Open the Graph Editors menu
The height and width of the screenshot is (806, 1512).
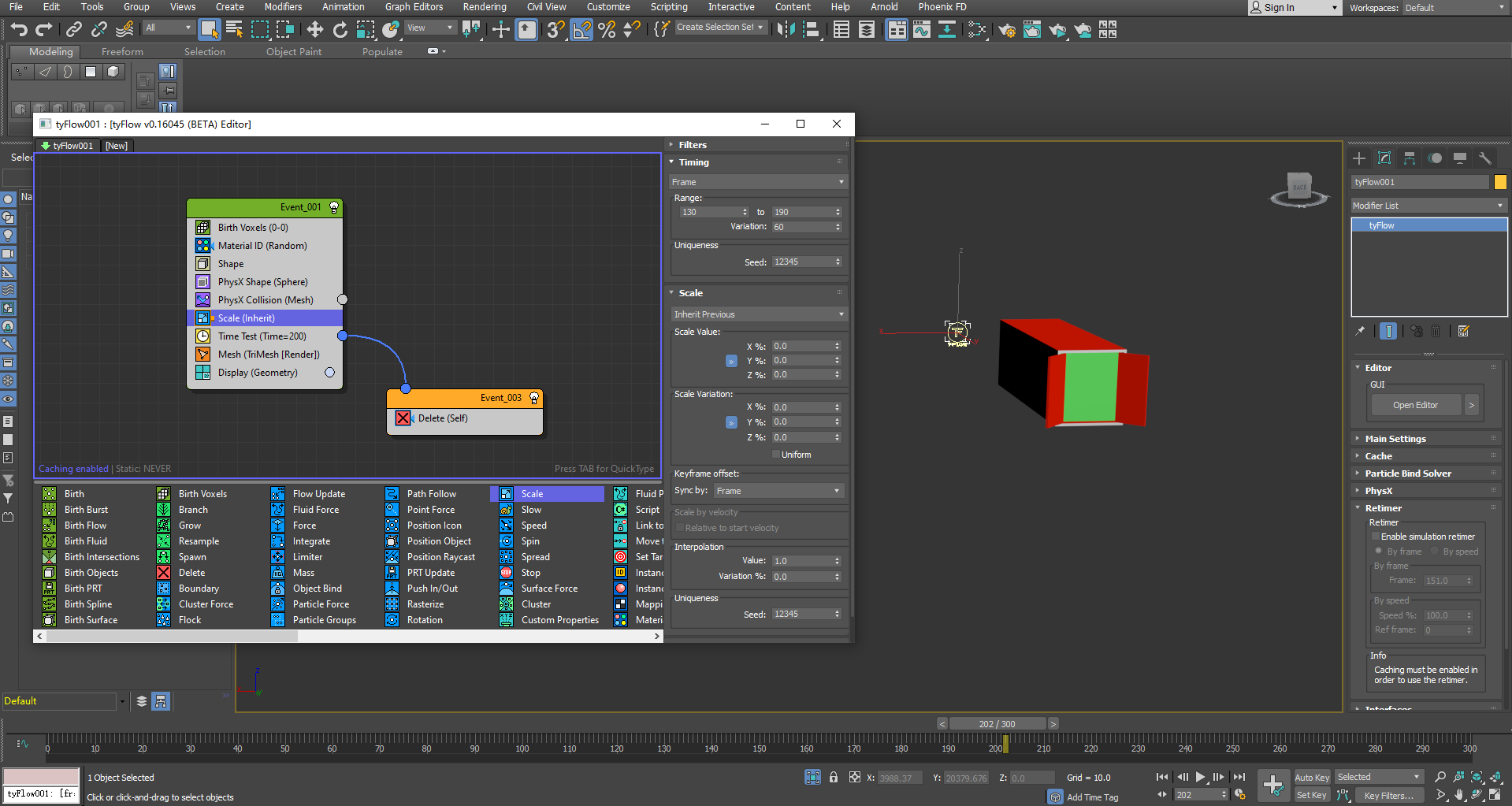414,7
